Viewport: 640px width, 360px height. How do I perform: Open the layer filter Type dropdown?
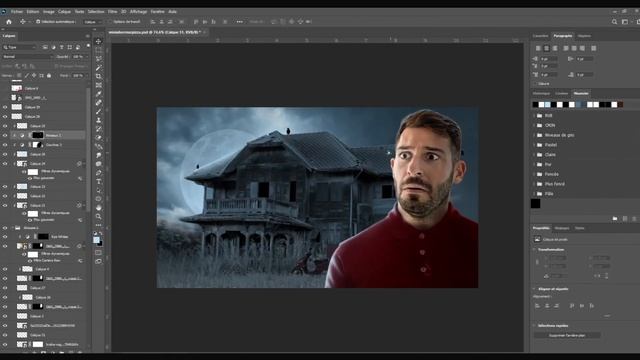pyautogui.click(x=20, y=47)
